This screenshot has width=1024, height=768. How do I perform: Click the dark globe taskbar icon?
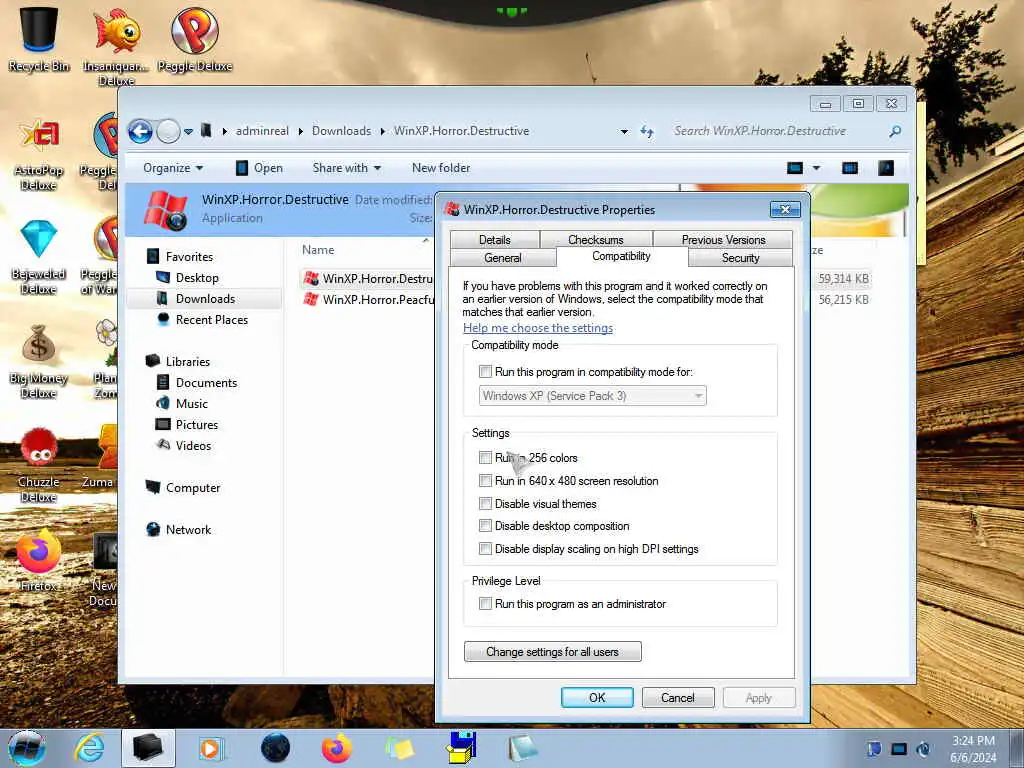click(x=275, y=748)
